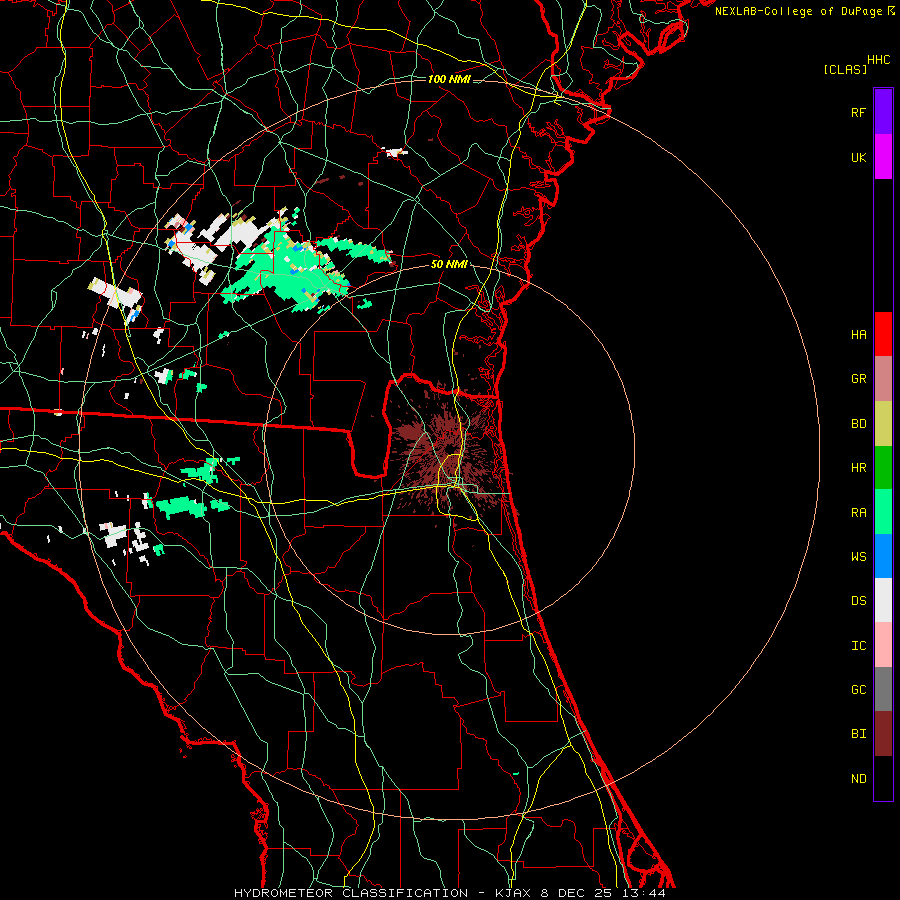Click the ND legend label
Image resolution: width=900 pixels, height=900 pixels.
click(x=859, y=779)
